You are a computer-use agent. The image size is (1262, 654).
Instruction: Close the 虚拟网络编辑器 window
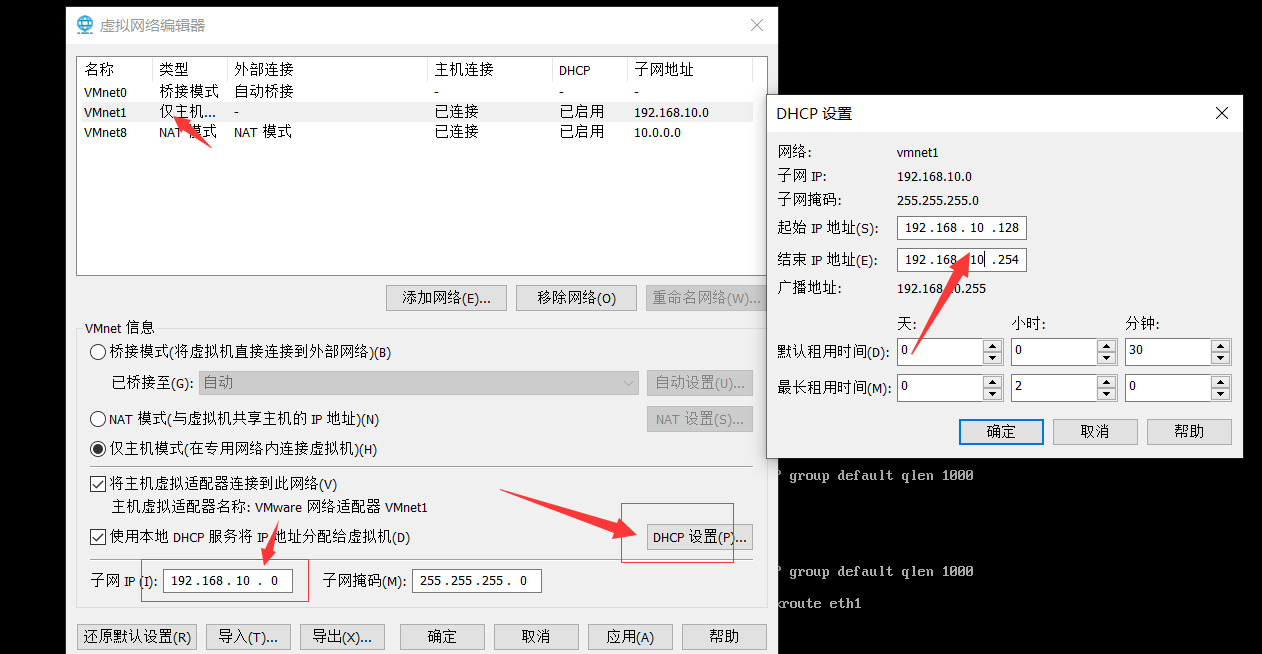tap(755, 25)
